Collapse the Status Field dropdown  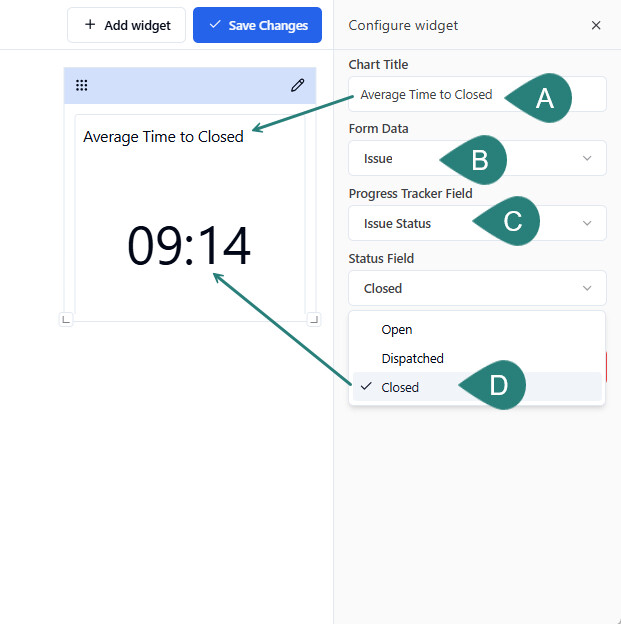[477, 288]
